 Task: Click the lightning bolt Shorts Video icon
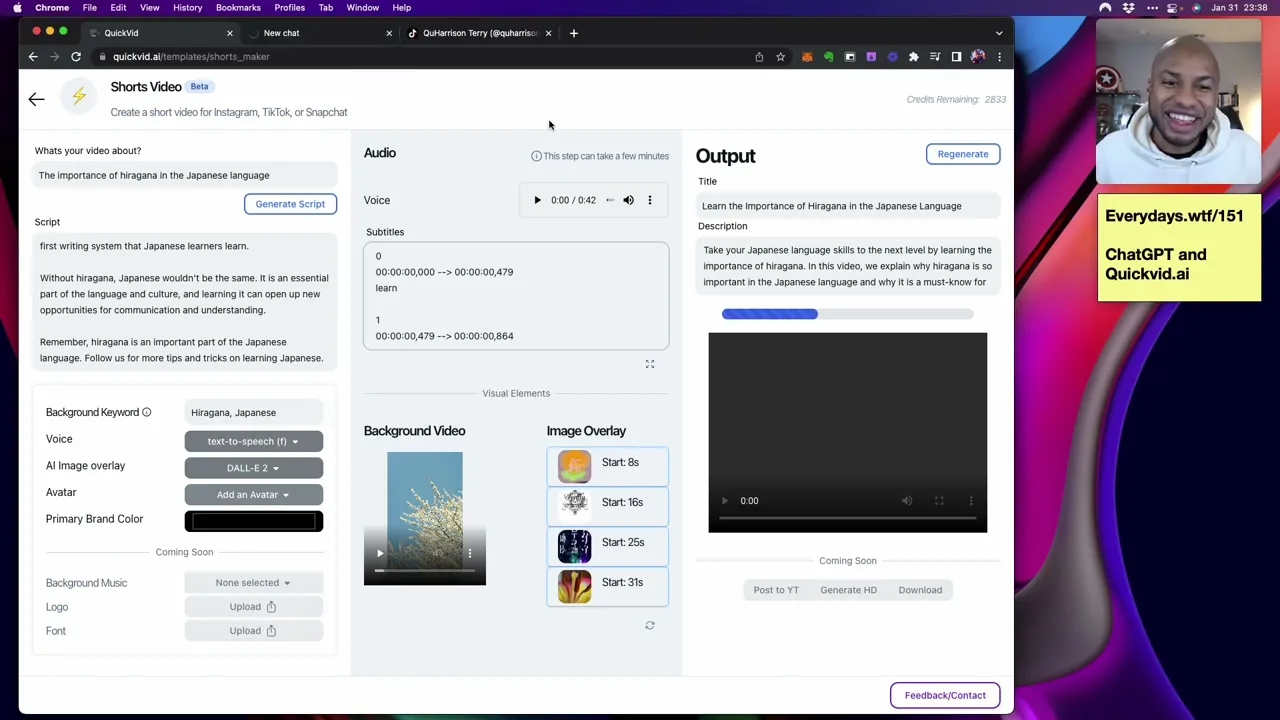(x=78, y=96)
